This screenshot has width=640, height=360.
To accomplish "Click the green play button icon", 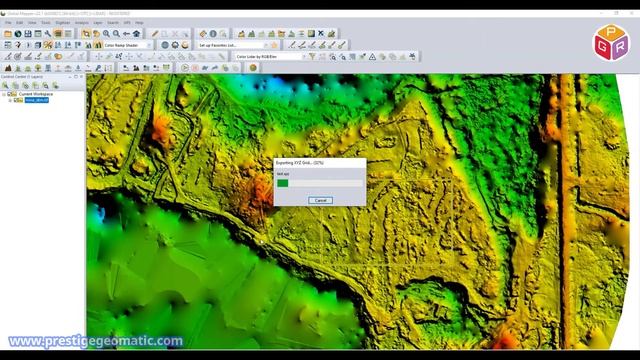I will pyautogui.click(x=185, y=68).
